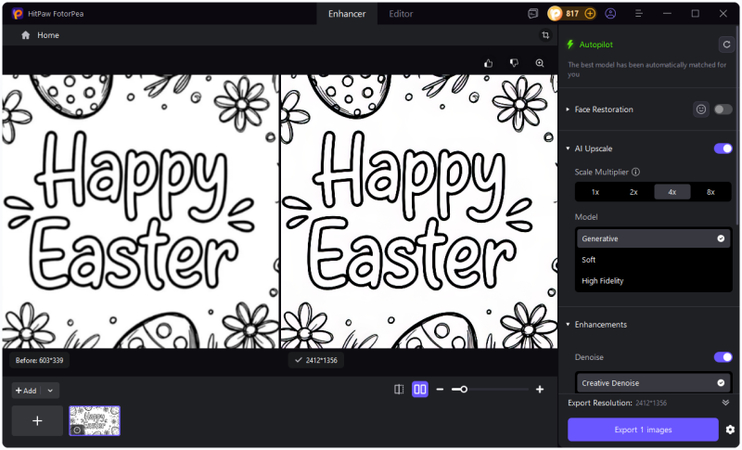The height and width of the screenshot is (450, 742).
Task: Select 8x scale multiplier
Action: click(710, 192)
